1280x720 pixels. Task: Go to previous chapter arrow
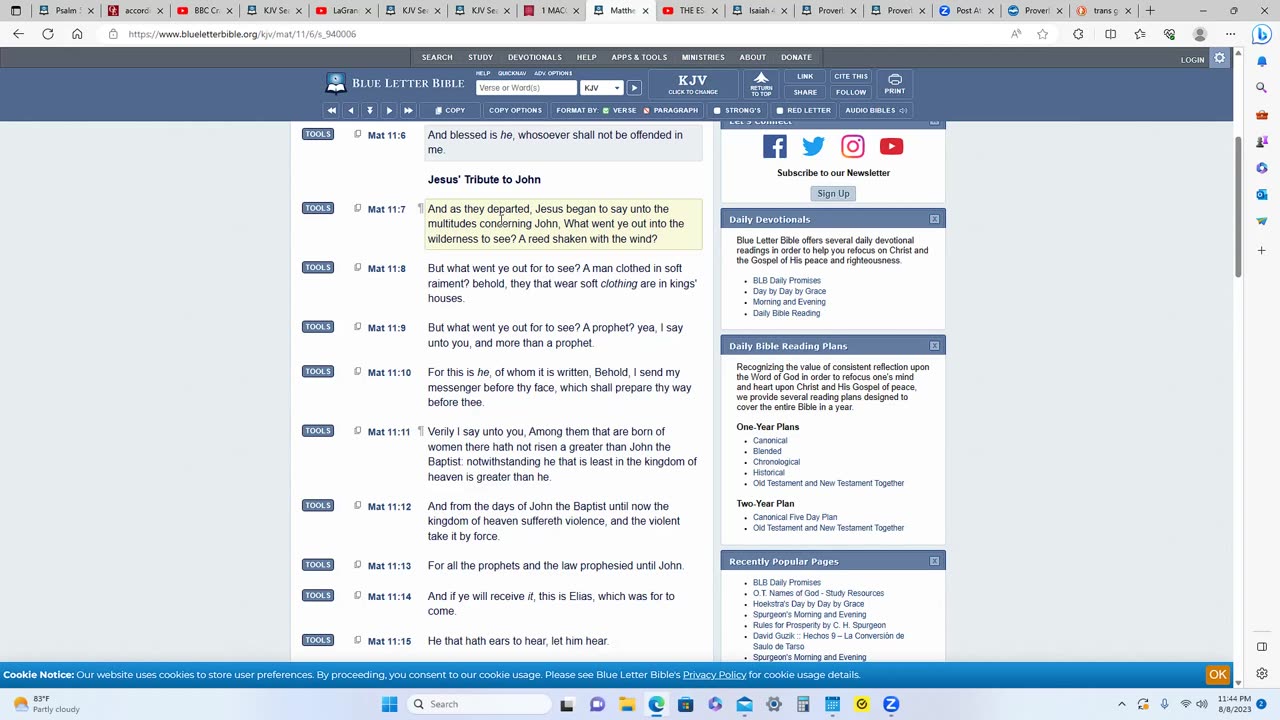coord(350,110)
